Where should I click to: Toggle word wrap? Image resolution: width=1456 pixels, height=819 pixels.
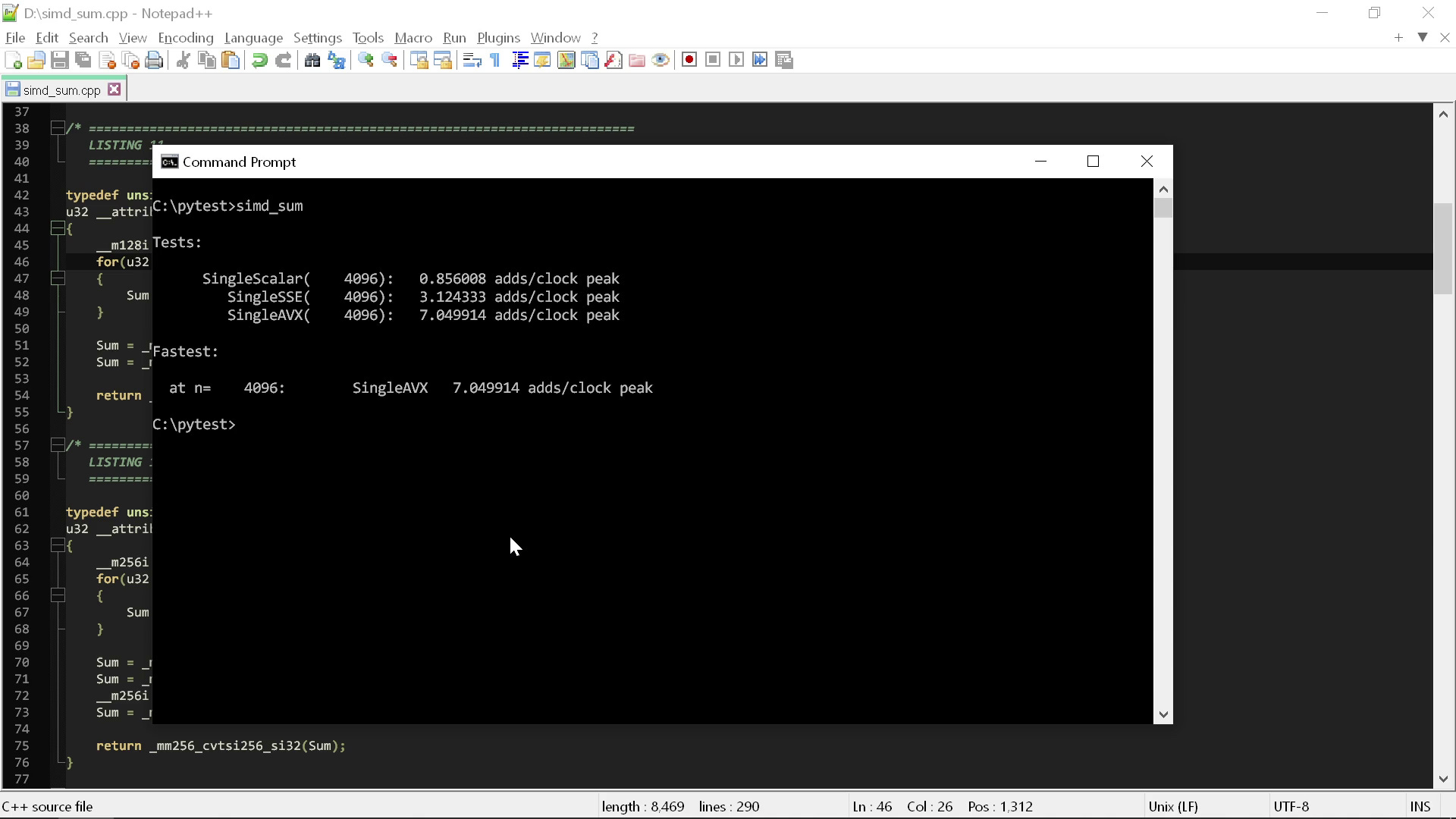[472, 60]
